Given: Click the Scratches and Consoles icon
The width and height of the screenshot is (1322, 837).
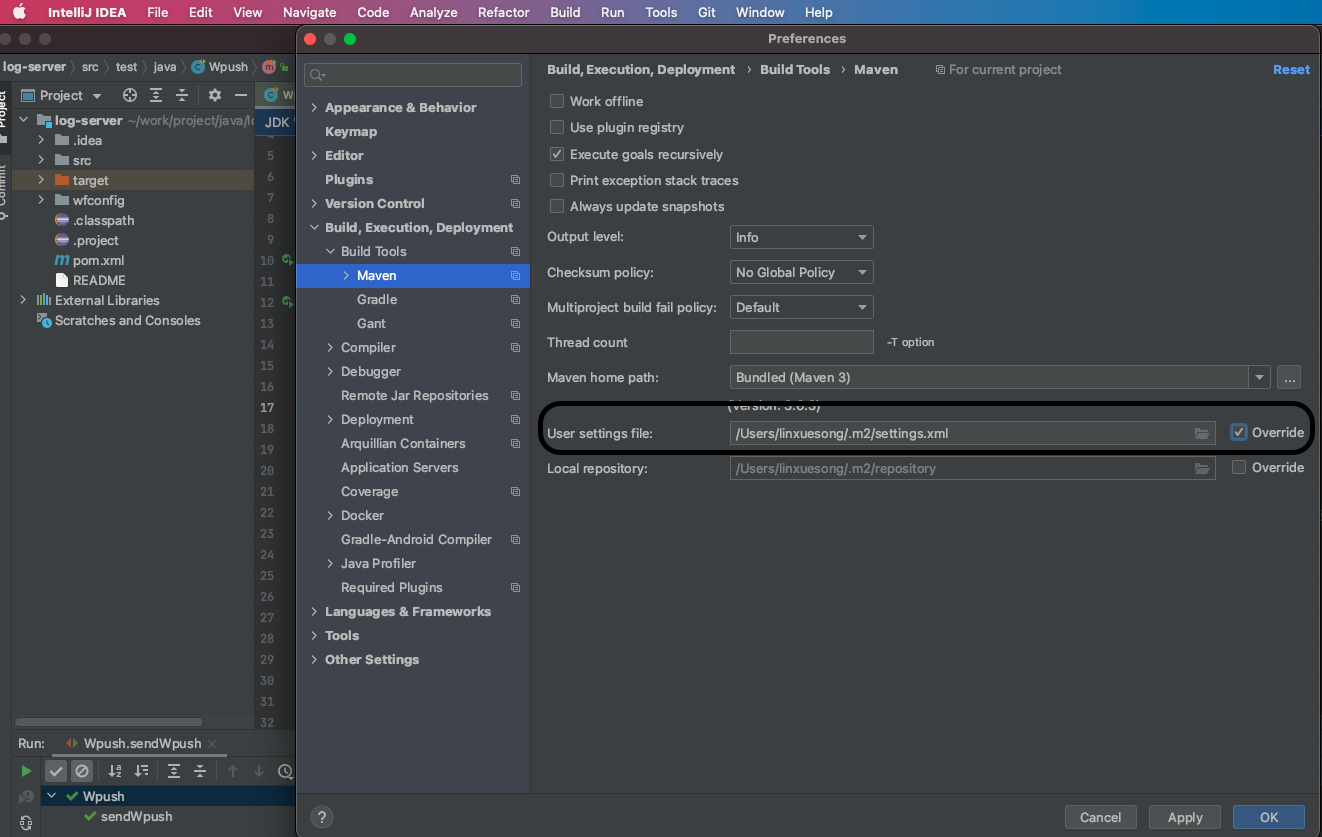Looking at the screenshot, I should (x=44, y=320).
